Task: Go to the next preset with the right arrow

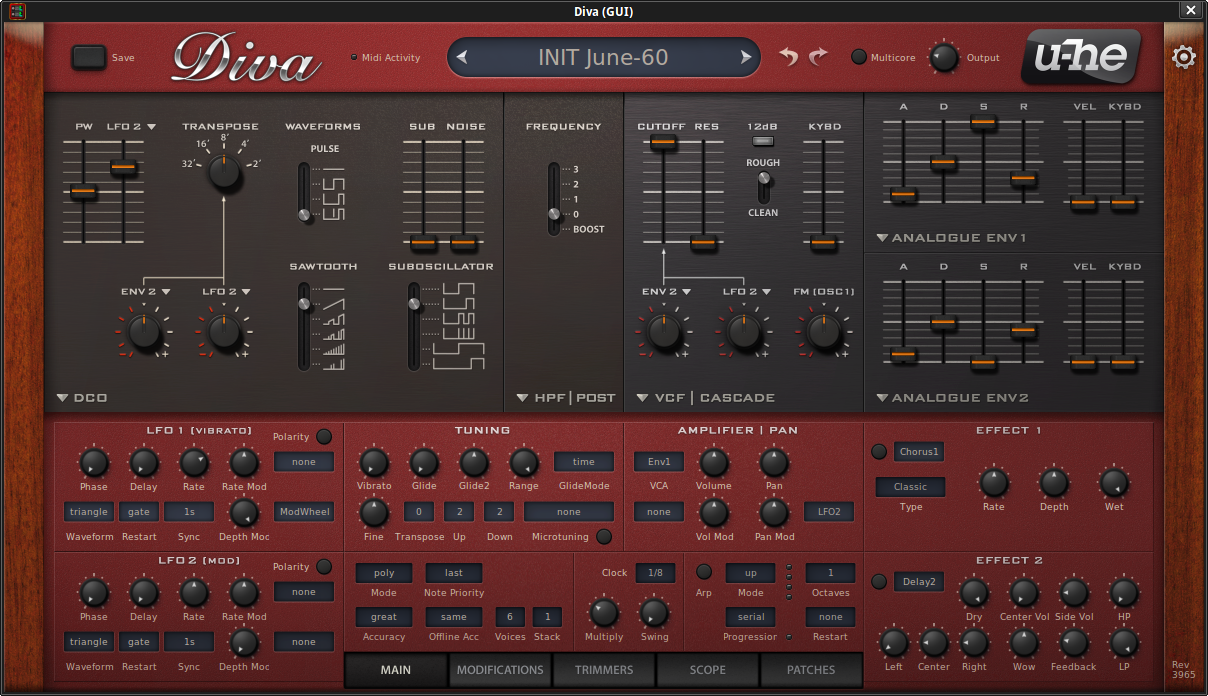Action: [x=746, y=57]
